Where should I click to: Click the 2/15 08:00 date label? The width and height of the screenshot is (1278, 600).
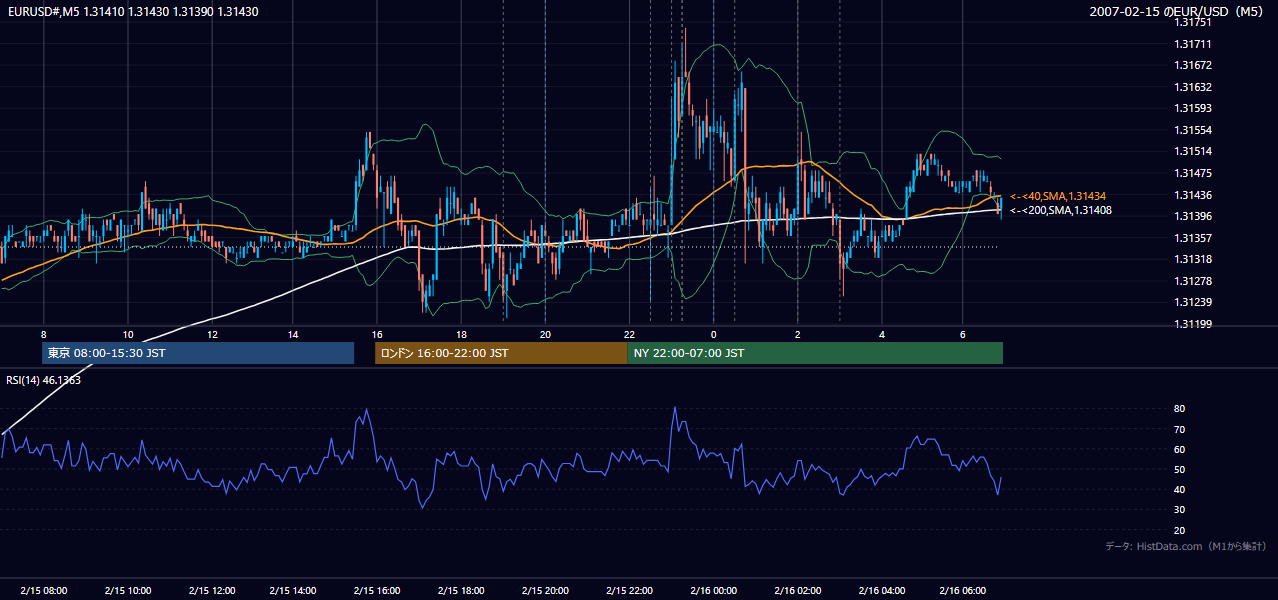[x=43, y=590]
